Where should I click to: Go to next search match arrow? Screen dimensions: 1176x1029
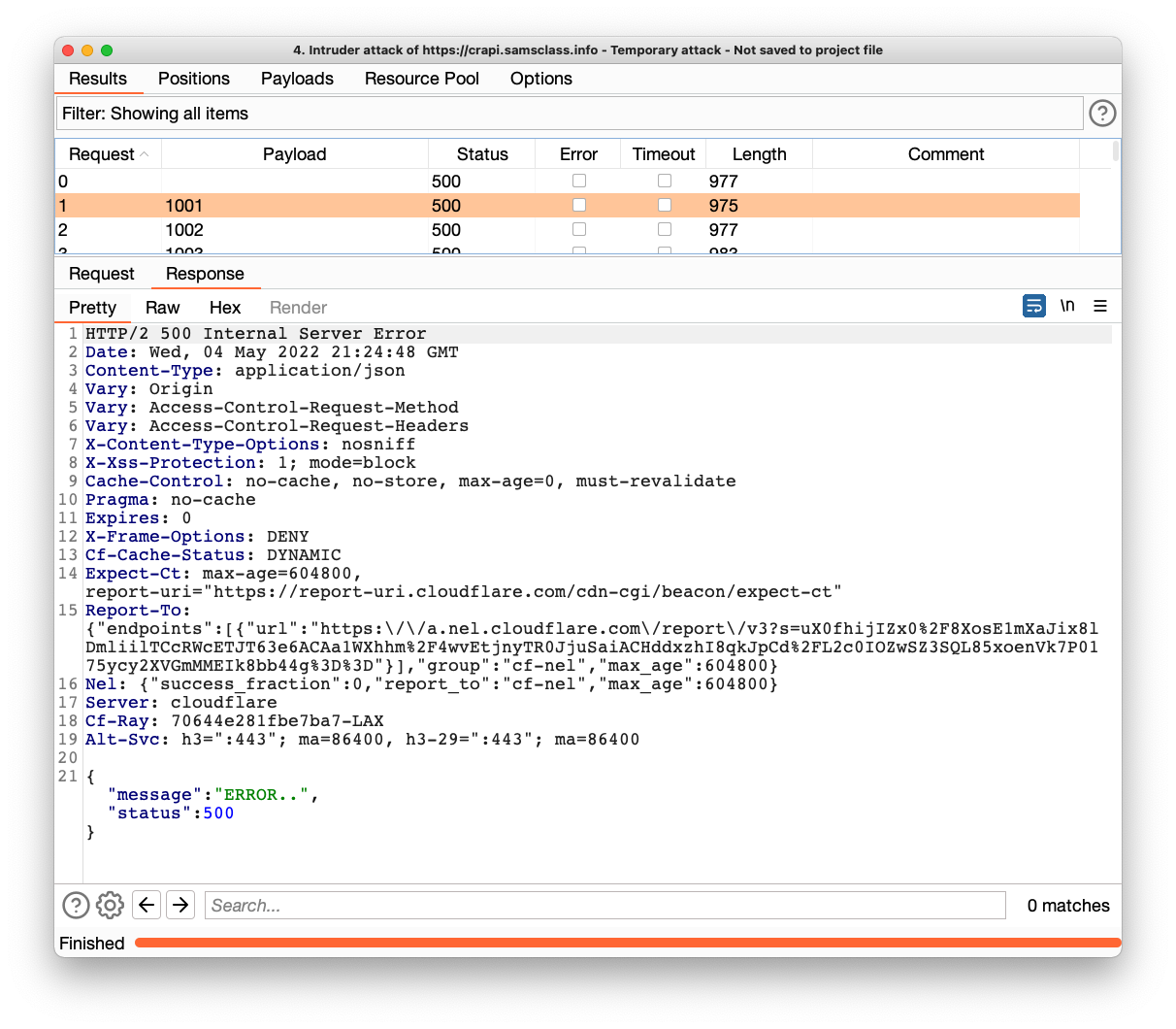coord(180,906)
